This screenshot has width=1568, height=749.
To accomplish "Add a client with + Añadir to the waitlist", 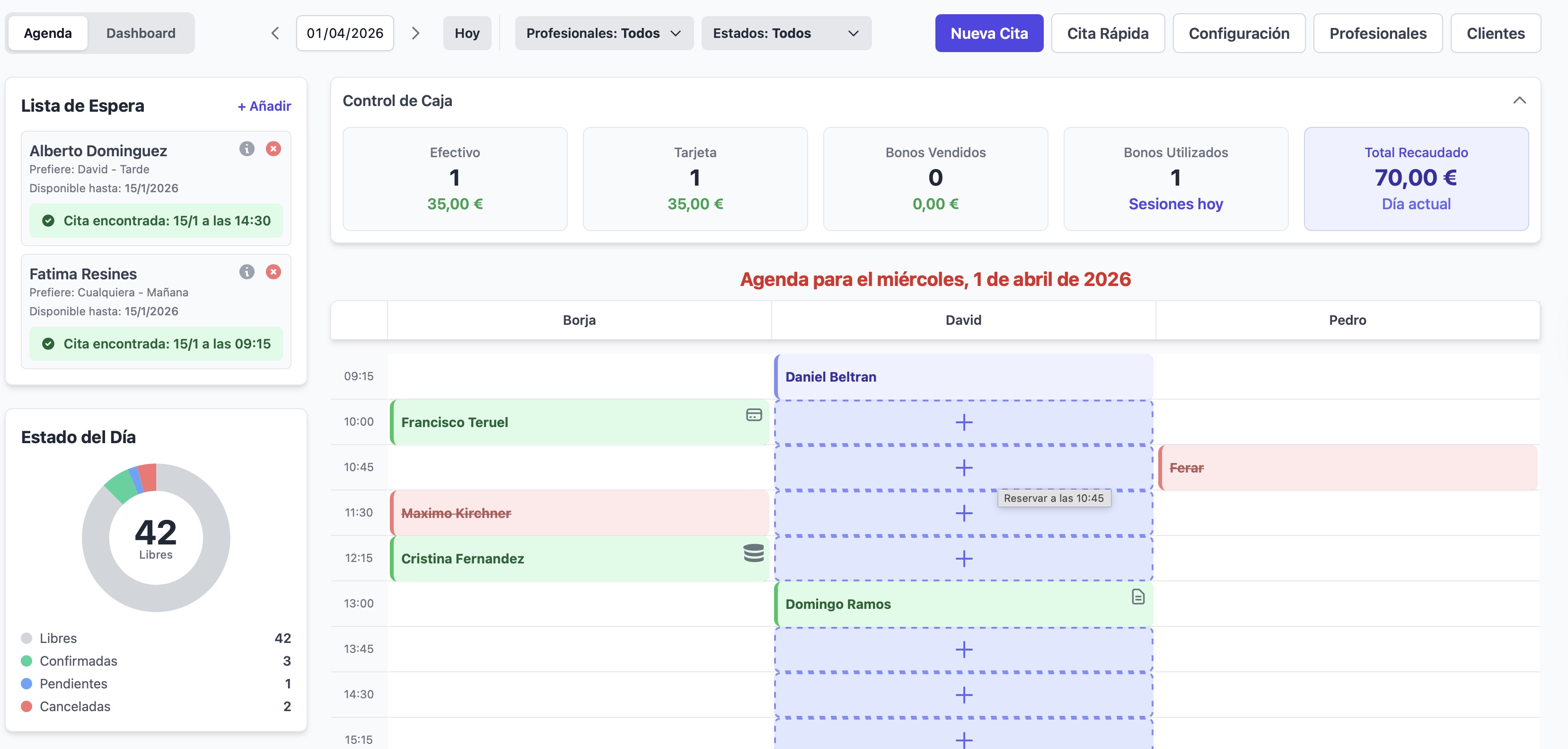I will [x=264, y=106].
